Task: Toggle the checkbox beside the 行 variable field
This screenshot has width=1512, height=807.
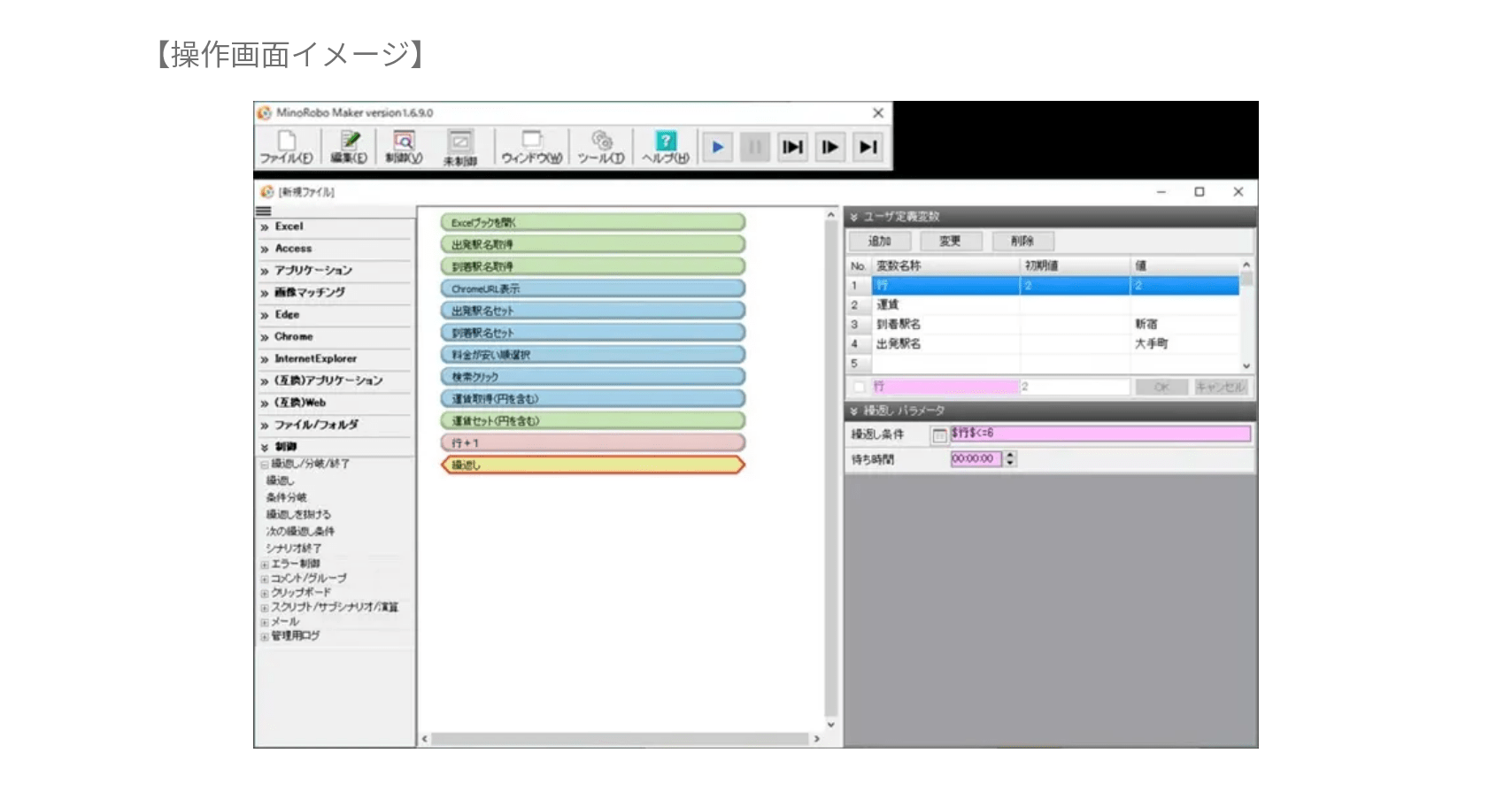Action: (859, 387)
